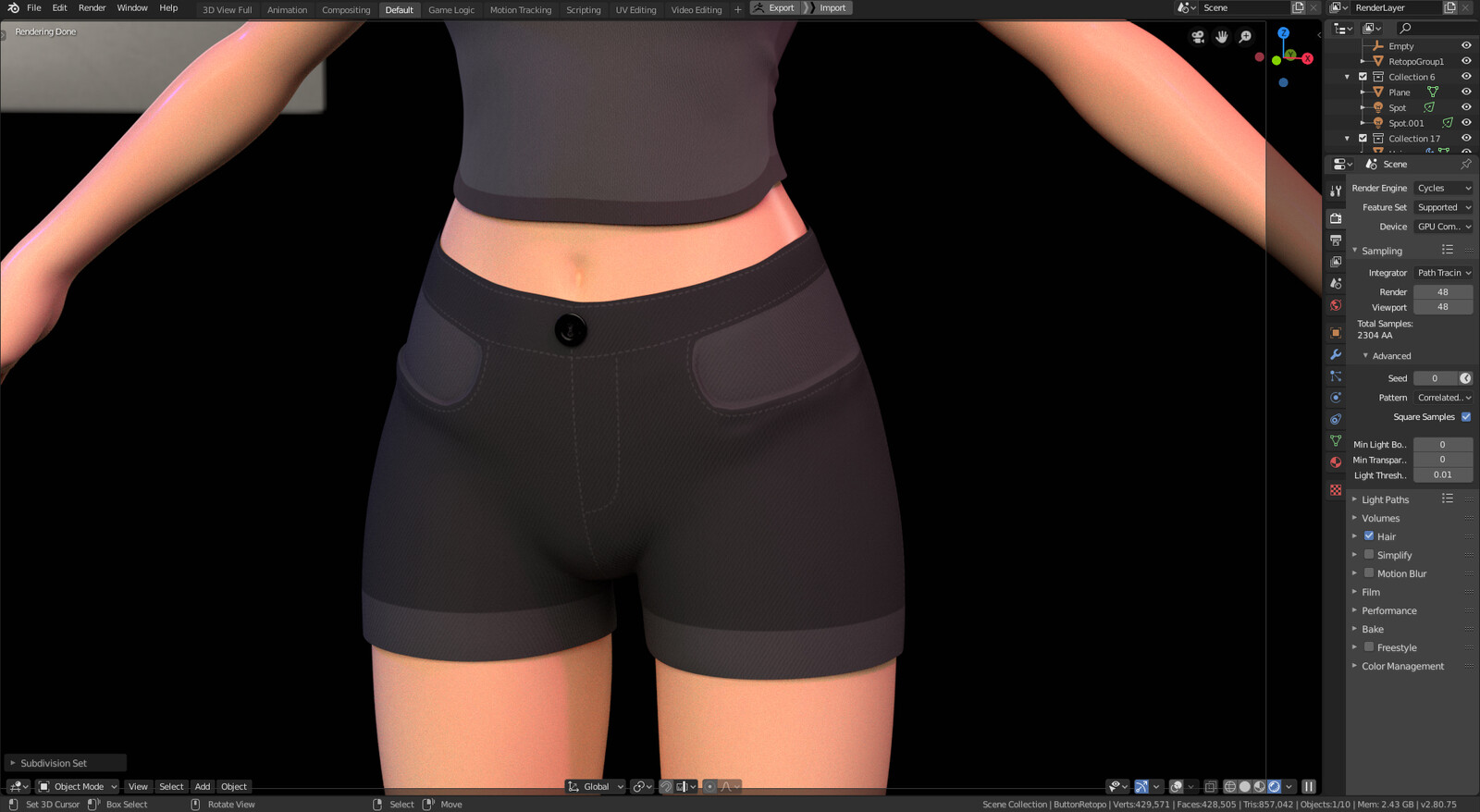This screenshot has height=812, width=1480.
Task: Uncheck Collection 6 in outliner
Action: 1363,77
